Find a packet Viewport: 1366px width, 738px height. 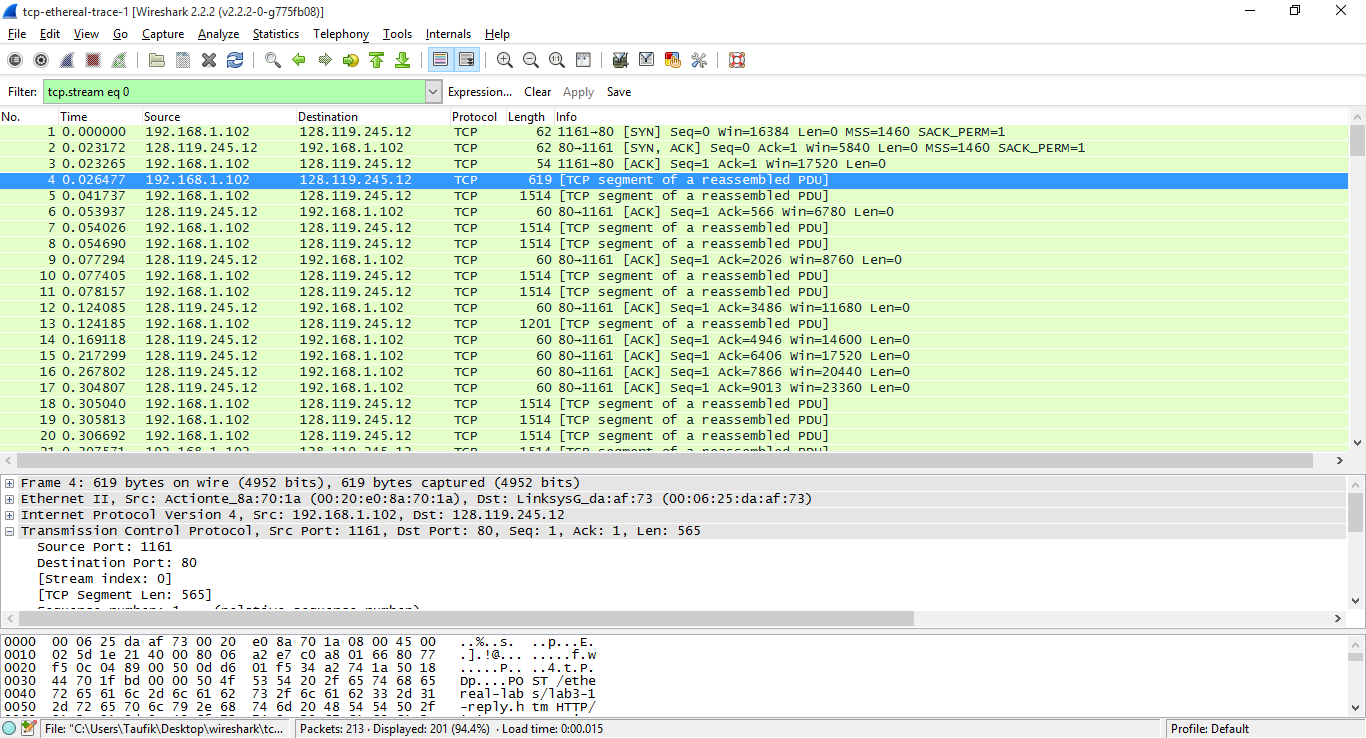tap(273, 60)
